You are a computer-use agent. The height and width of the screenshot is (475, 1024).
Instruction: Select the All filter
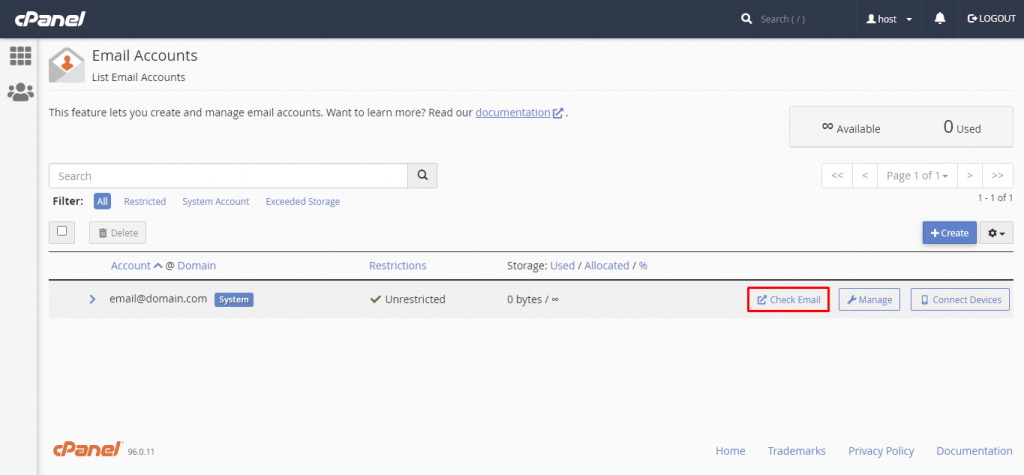point(103,201)
